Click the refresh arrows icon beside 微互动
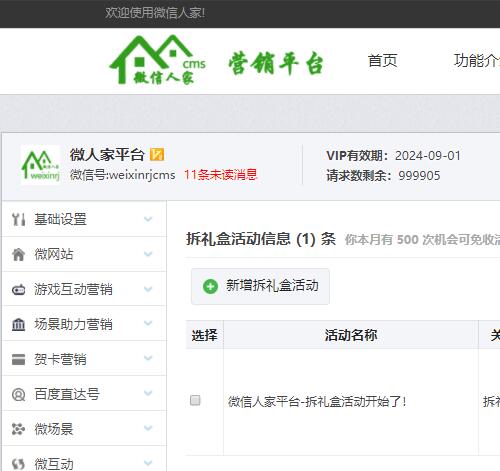This screenshot has width=500, height=471. tap(18, 464)
